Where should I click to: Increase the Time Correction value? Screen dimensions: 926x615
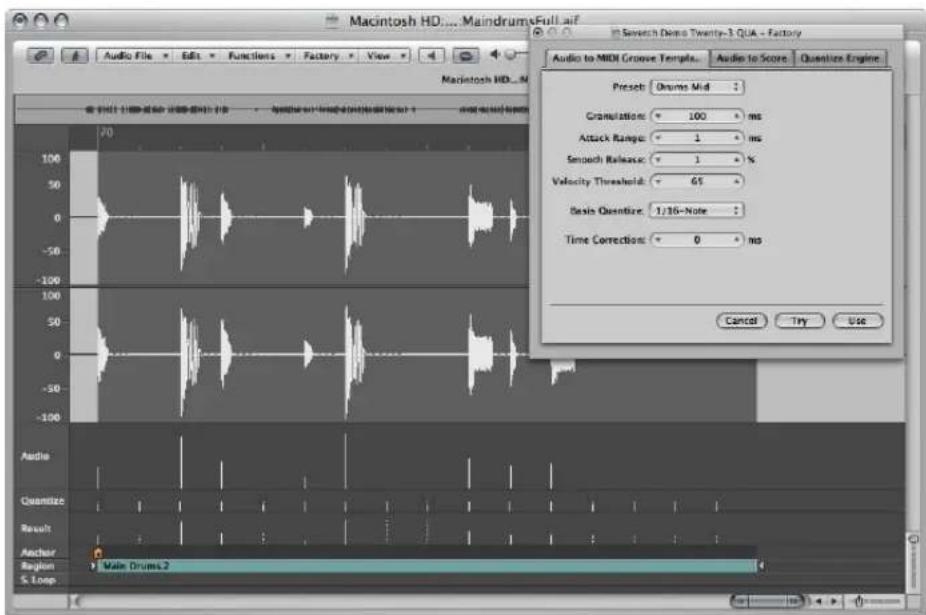[736, 239]
